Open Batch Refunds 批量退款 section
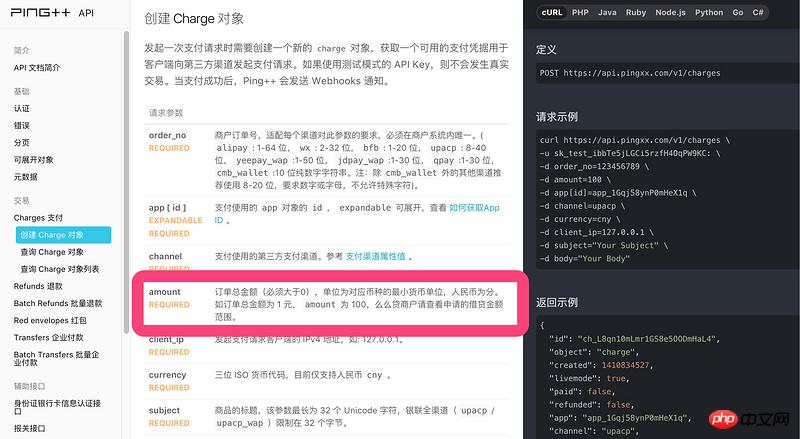The height and width of the screenshot is (439, 800). (58, 303)
